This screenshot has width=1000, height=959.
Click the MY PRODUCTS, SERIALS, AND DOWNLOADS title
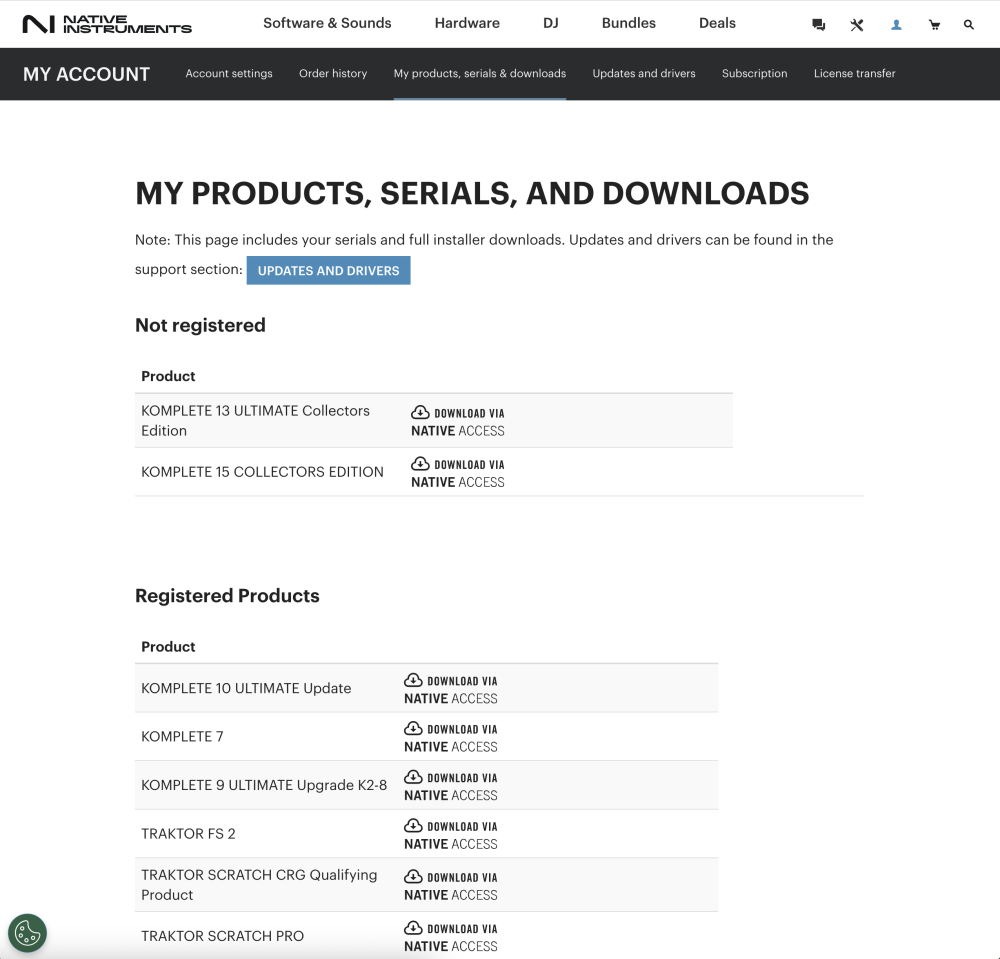(472, 193)
